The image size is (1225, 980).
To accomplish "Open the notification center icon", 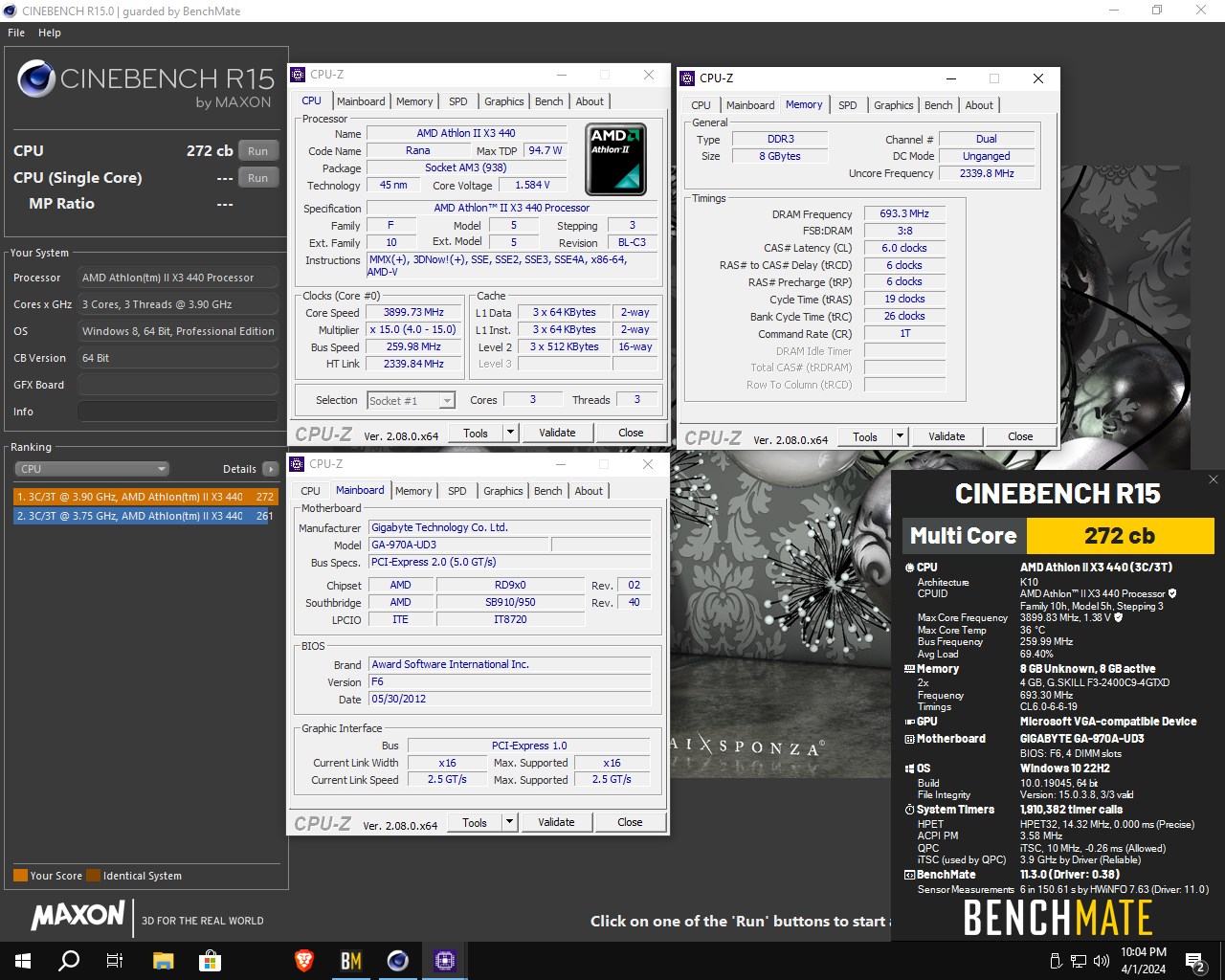I will click(1195, 961).
